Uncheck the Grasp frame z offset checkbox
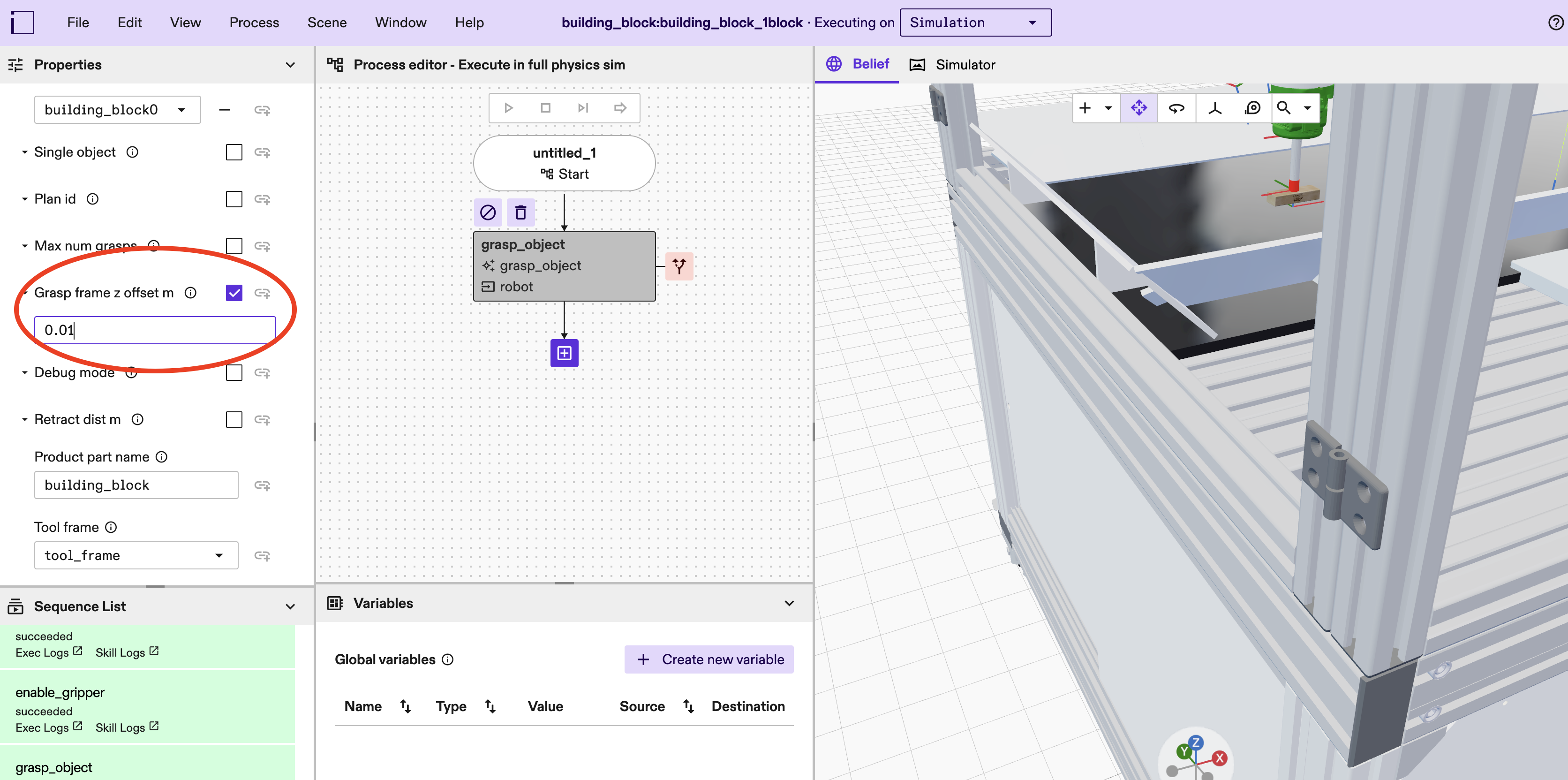The width and height of the screenshot is (1568, 780). 234,292
